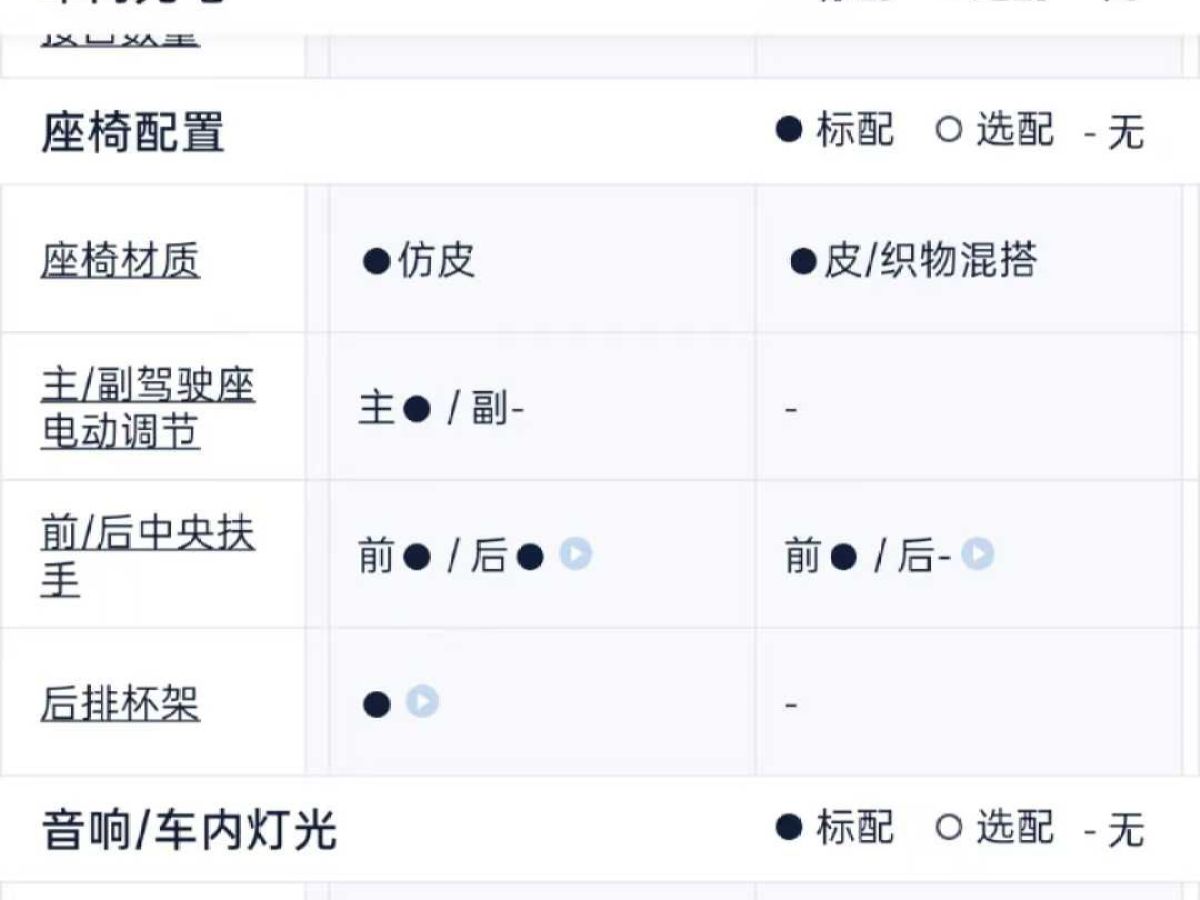Tap the hollow 选配 circle in 音响/车内灯光 header
The width and height of the screenshot is (1200, 900).
pos(949,827)
